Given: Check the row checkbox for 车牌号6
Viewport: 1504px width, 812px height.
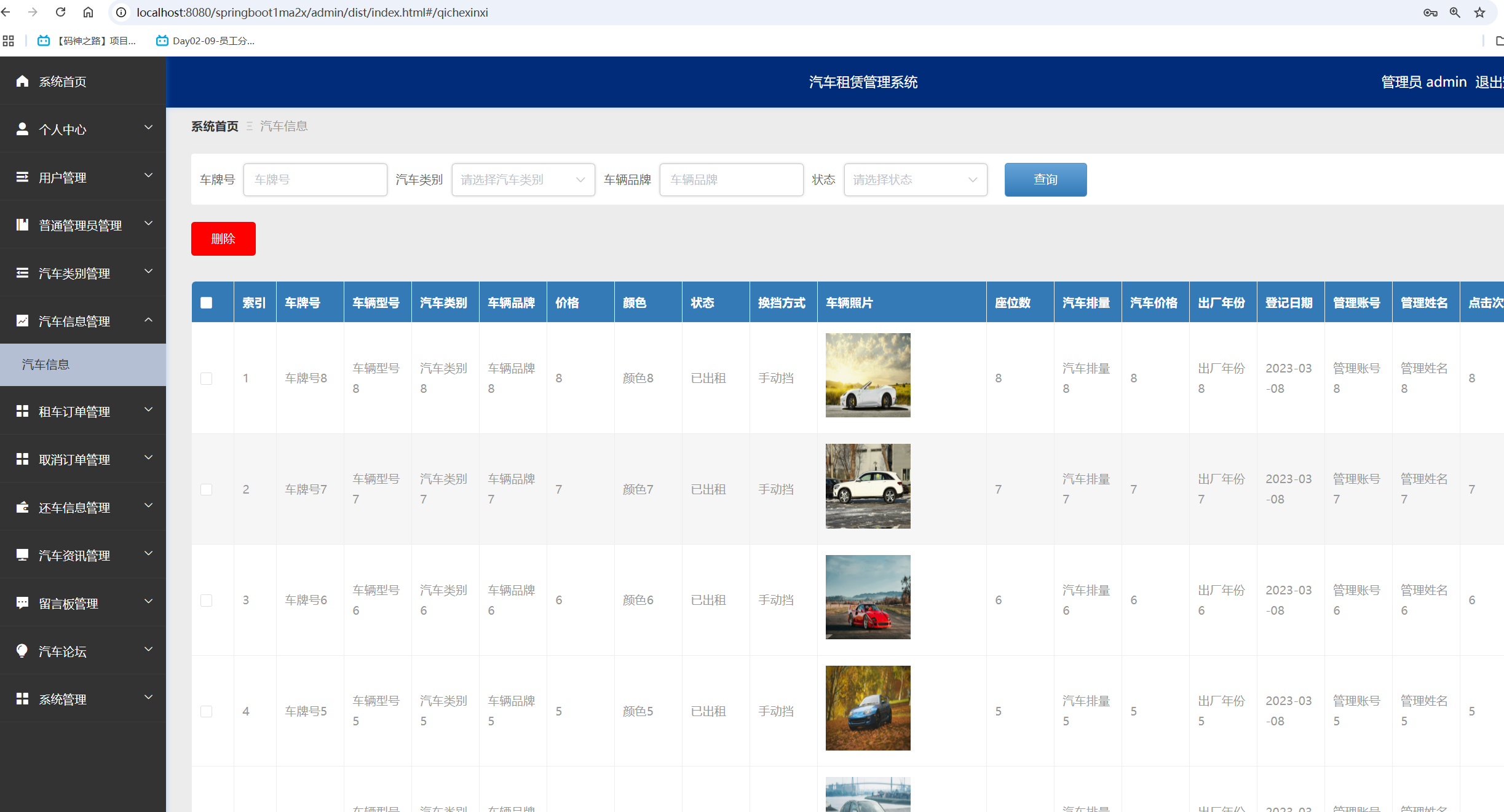Looking at the screenshot, I should pos(207,601).
